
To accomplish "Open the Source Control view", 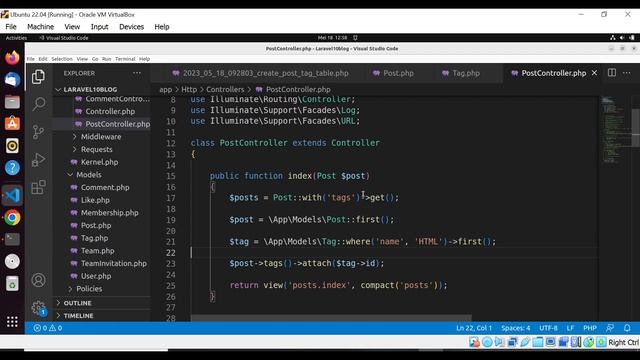I will pyautogui.click(x=38, y=132).
